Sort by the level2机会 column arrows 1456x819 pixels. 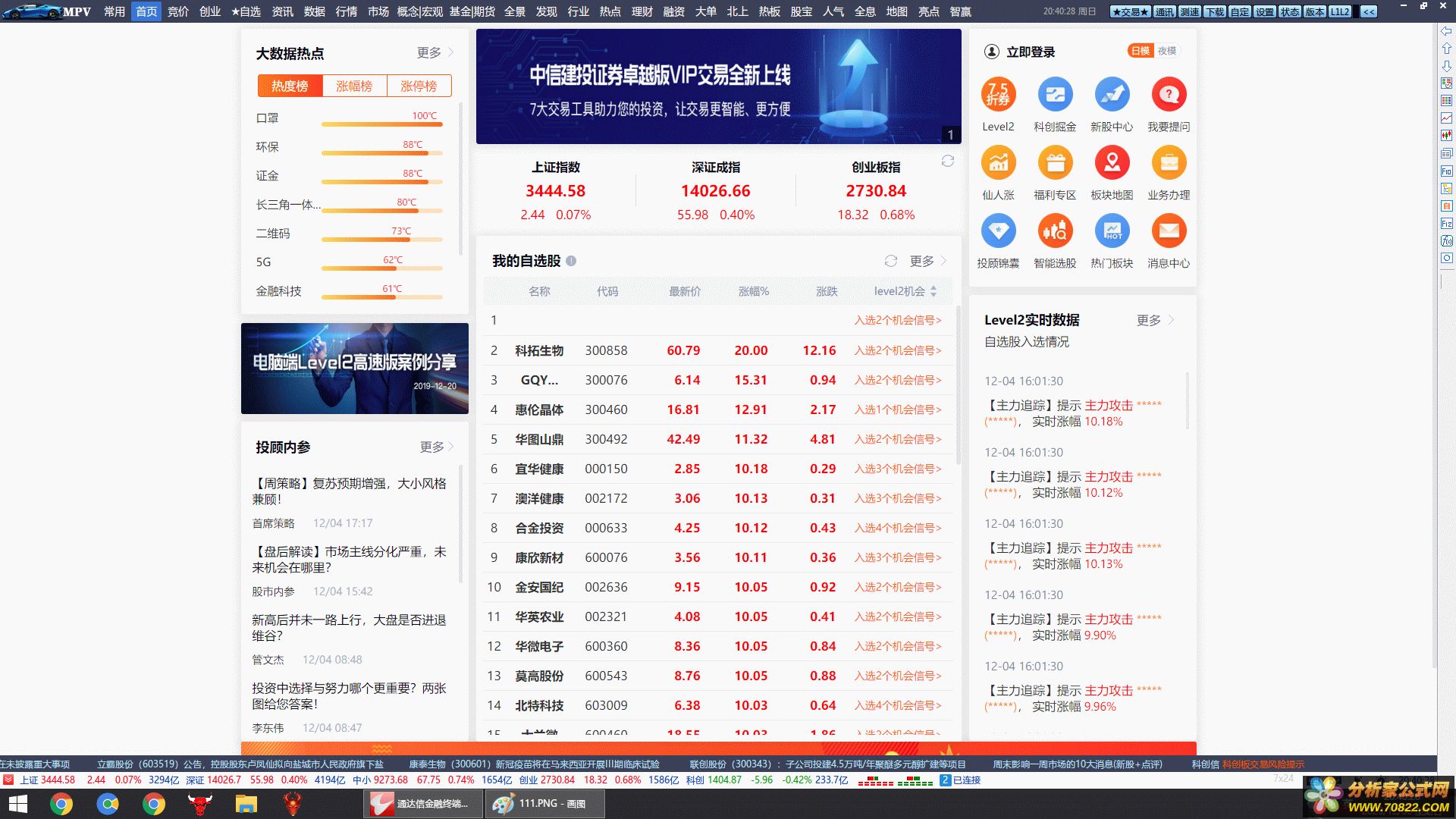pos(934,291)
